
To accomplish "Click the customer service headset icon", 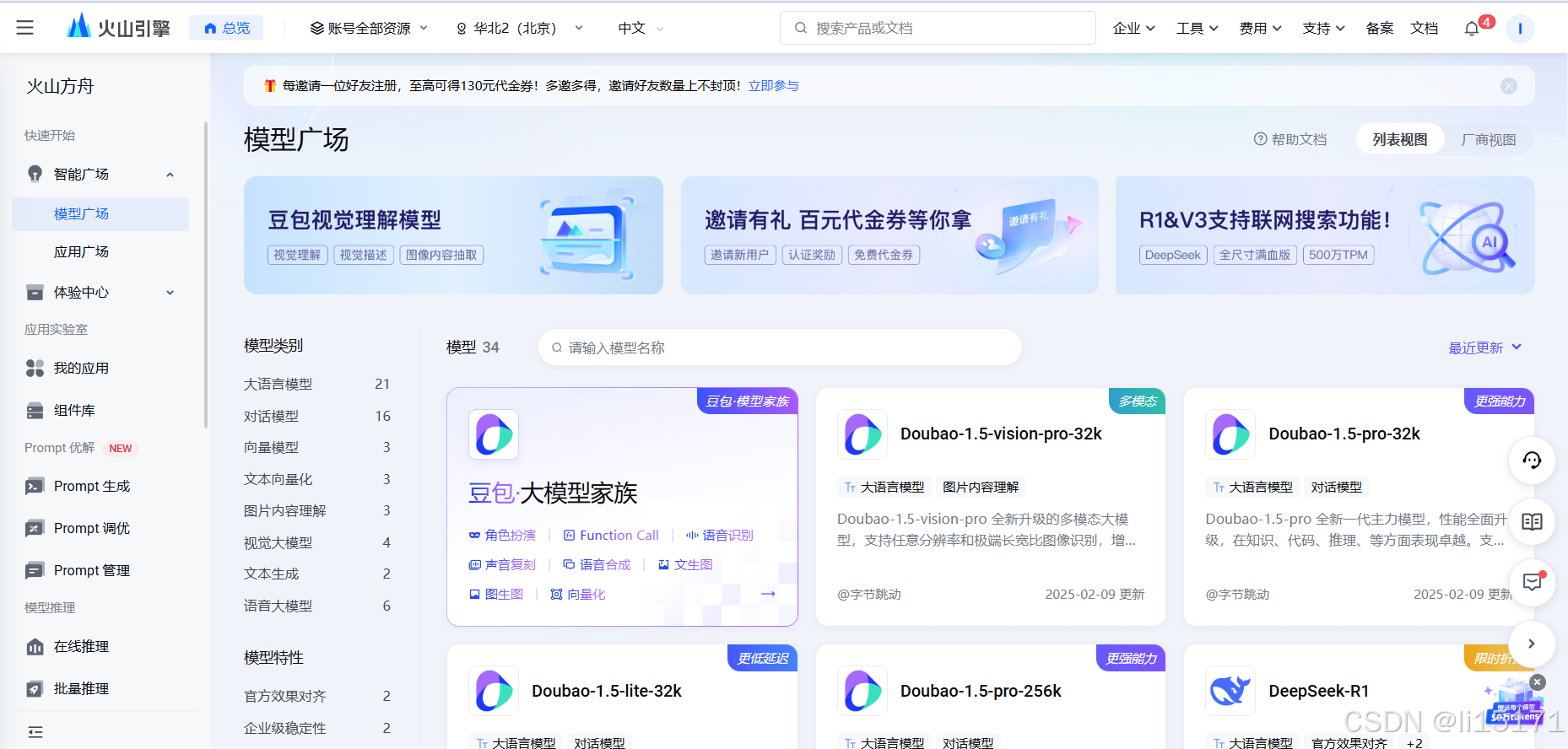I will (x=1532, y=460).
